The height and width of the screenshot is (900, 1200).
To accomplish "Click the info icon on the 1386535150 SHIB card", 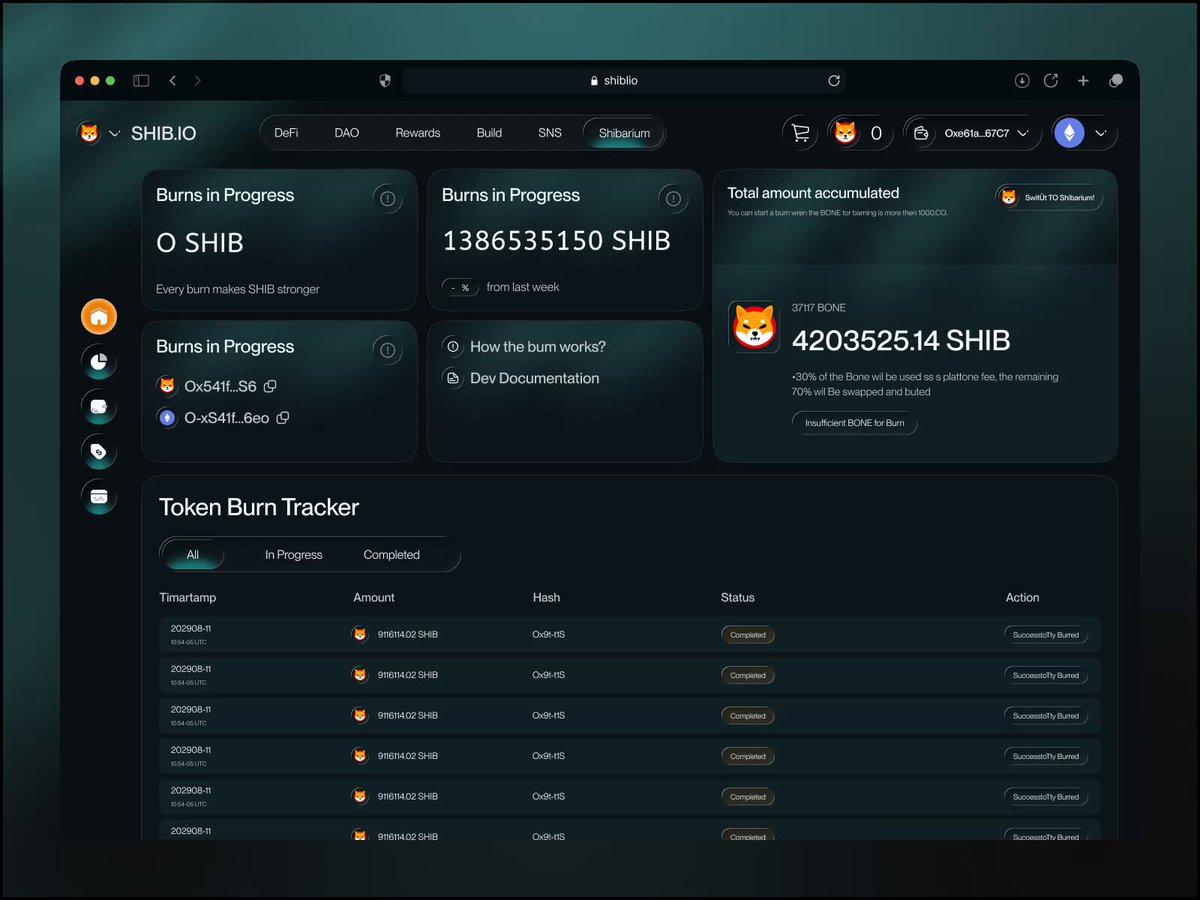I will pyautogui.click(x=673, y=199).
